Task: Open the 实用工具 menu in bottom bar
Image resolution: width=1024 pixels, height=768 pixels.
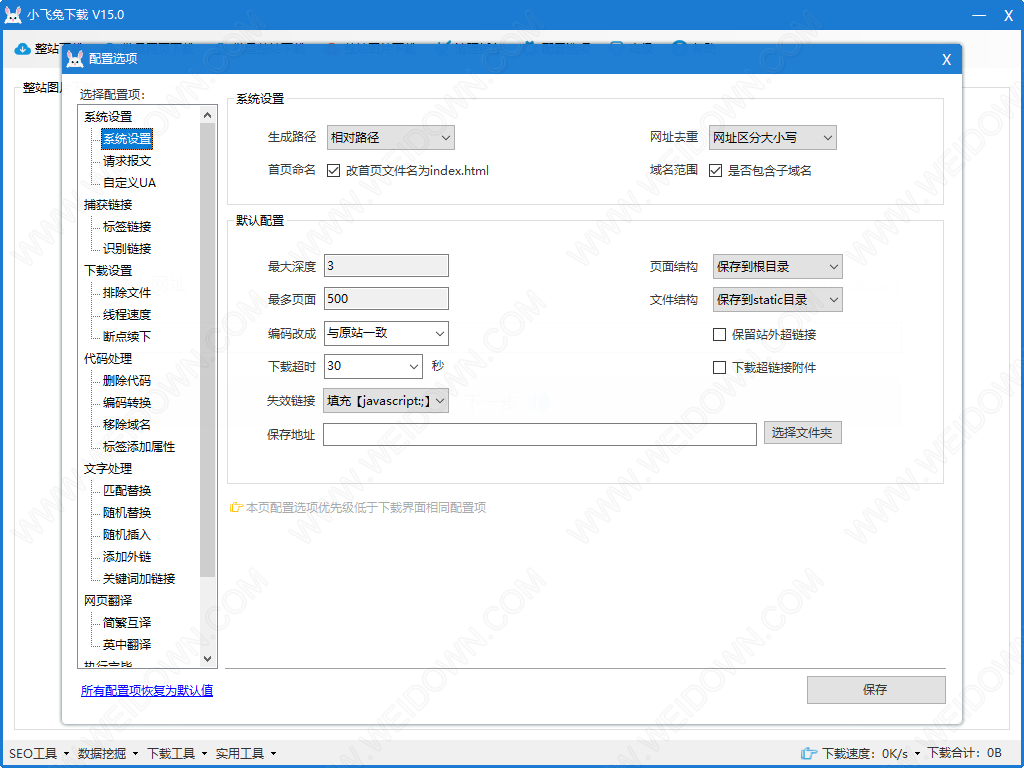Action: 246,754
